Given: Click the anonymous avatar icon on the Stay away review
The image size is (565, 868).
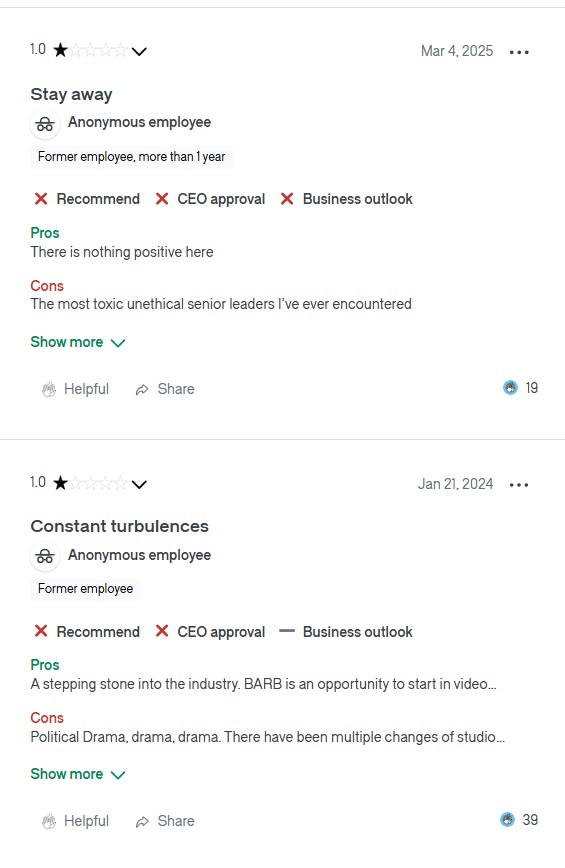Looking at the screenshot, I should pyautogui.click(x=45, y=124).
